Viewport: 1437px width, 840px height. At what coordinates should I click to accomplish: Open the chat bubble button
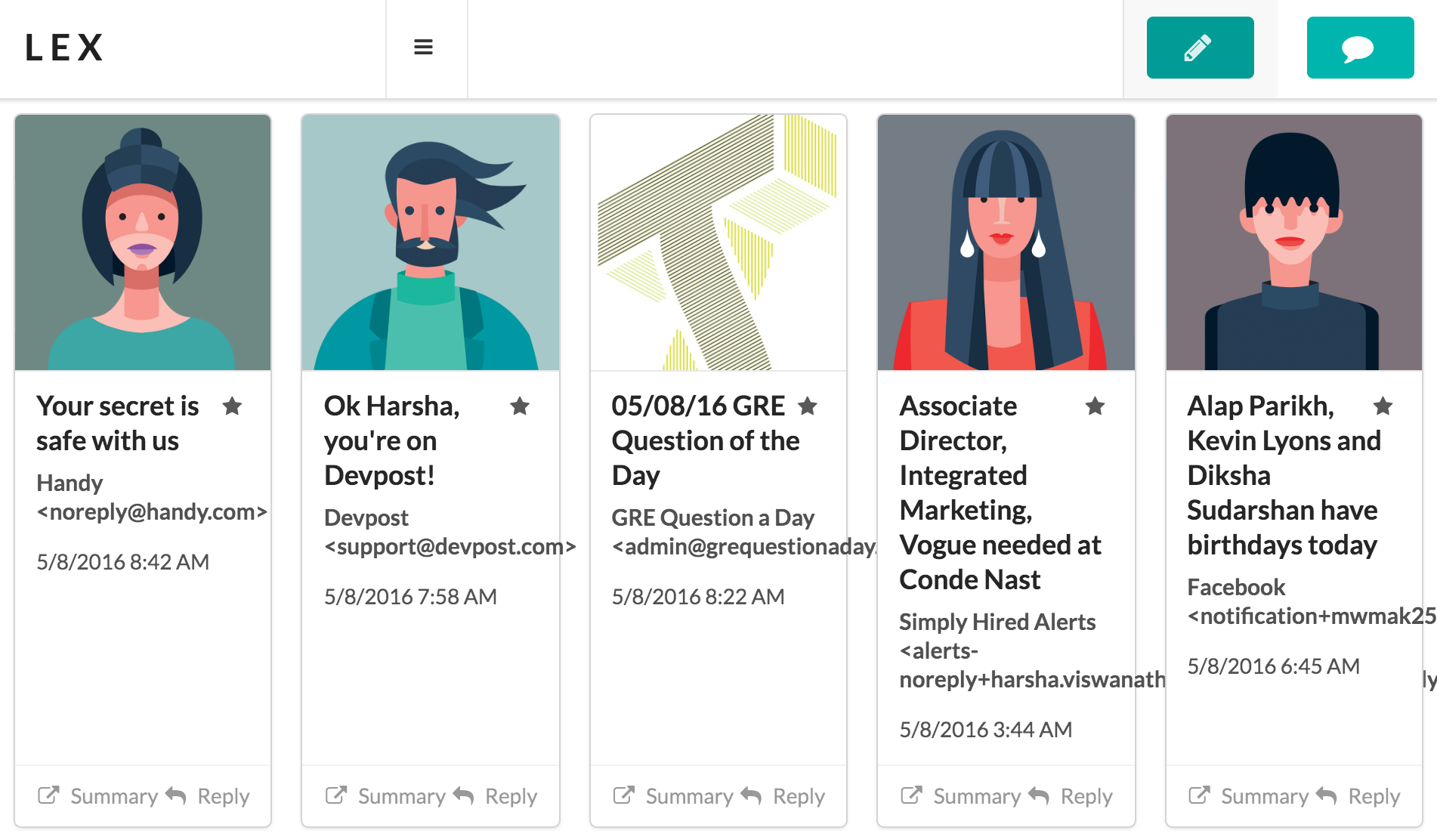pyautogui.click(x=1360, y=48)
